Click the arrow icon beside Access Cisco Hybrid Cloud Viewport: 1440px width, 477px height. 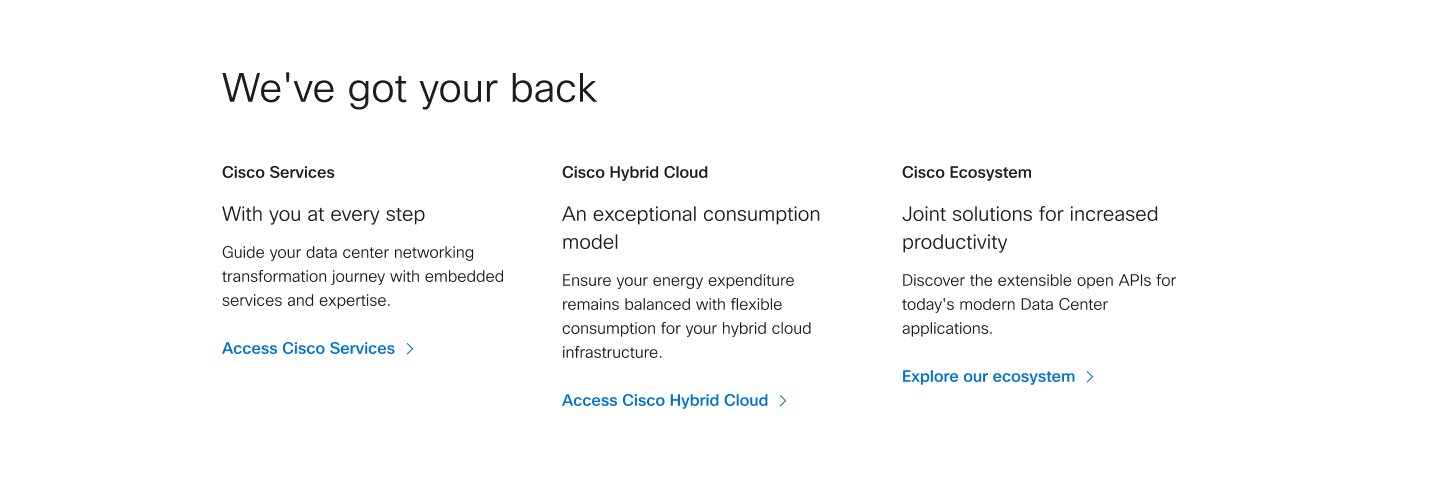tap(783, 401)
